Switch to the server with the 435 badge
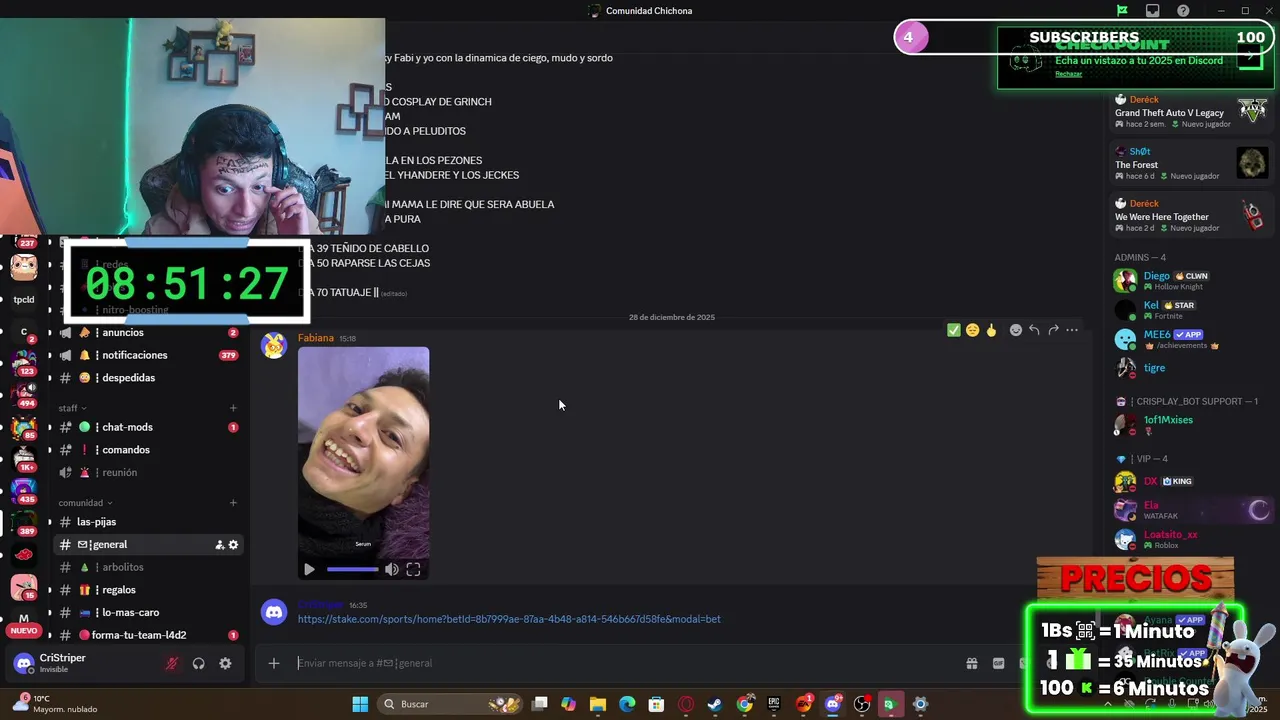This screenshot has height=720, width=1280. (x=24, y=491)
